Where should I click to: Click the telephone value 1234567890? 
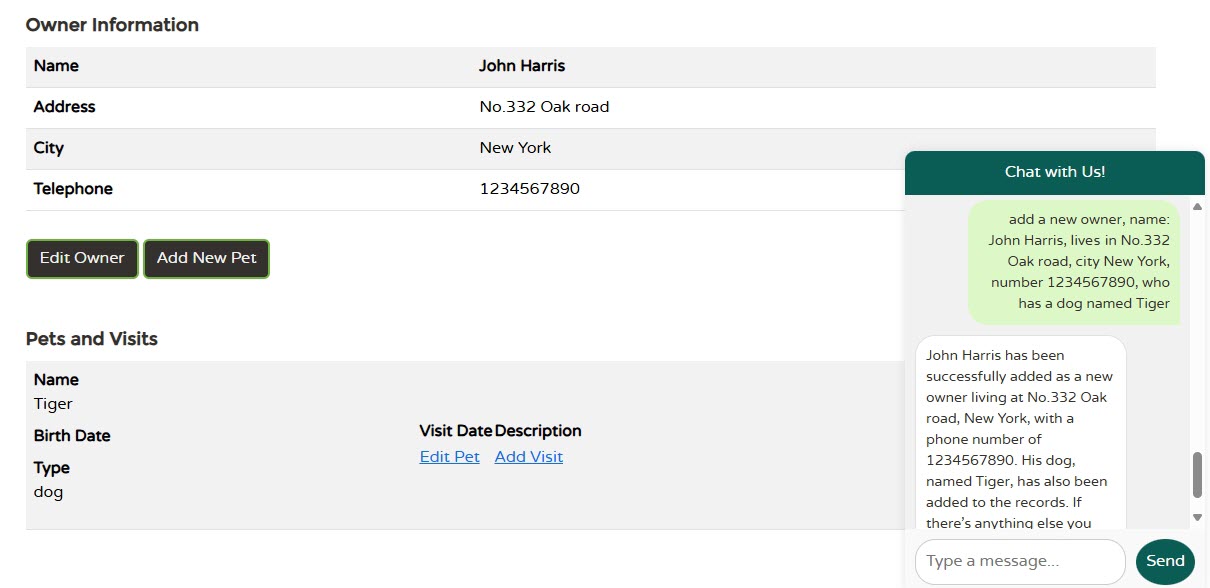point(530,189)
